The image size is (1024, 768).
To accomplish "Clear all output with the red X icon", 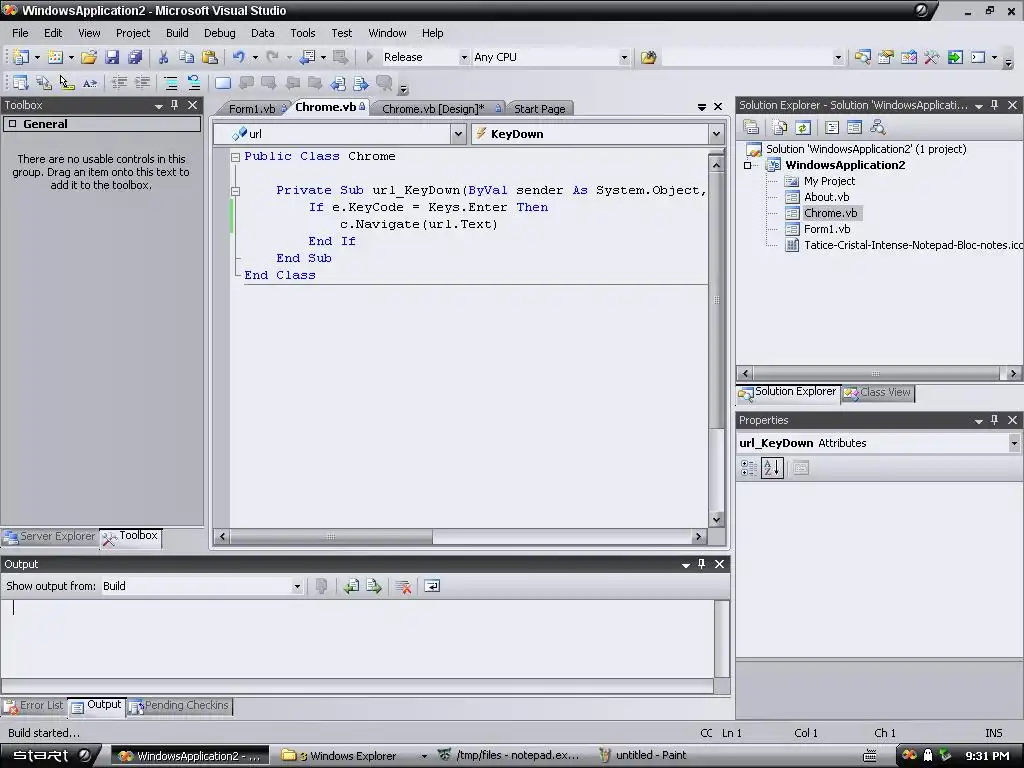I will click(x=403, y=586).
